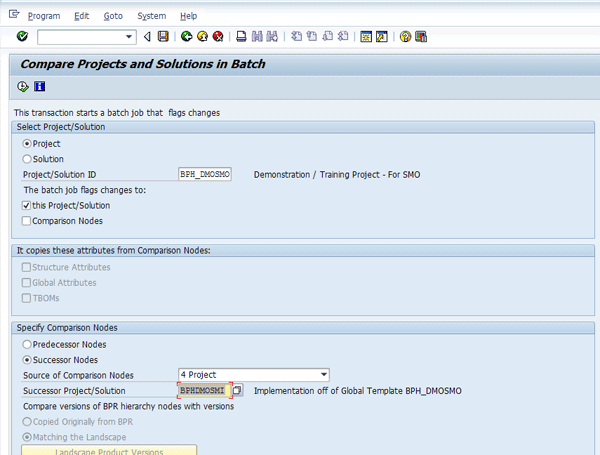Image resolution: width=600 pixels, height=455 pixels.
Task: Open value help for Successor Project/Solution
Action: coord(238,390)
